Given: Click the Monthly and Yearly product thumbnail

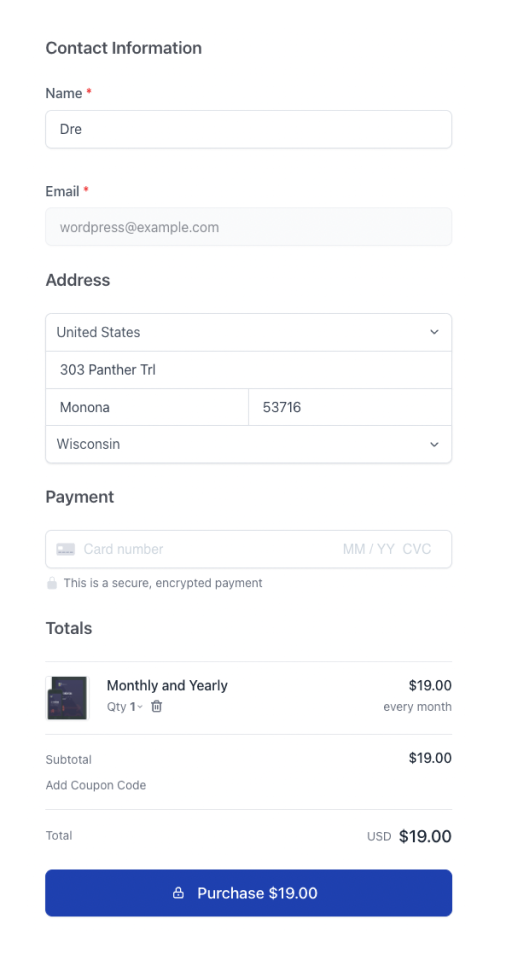Looking at the screenshot, I should click(x=67, y=698).
